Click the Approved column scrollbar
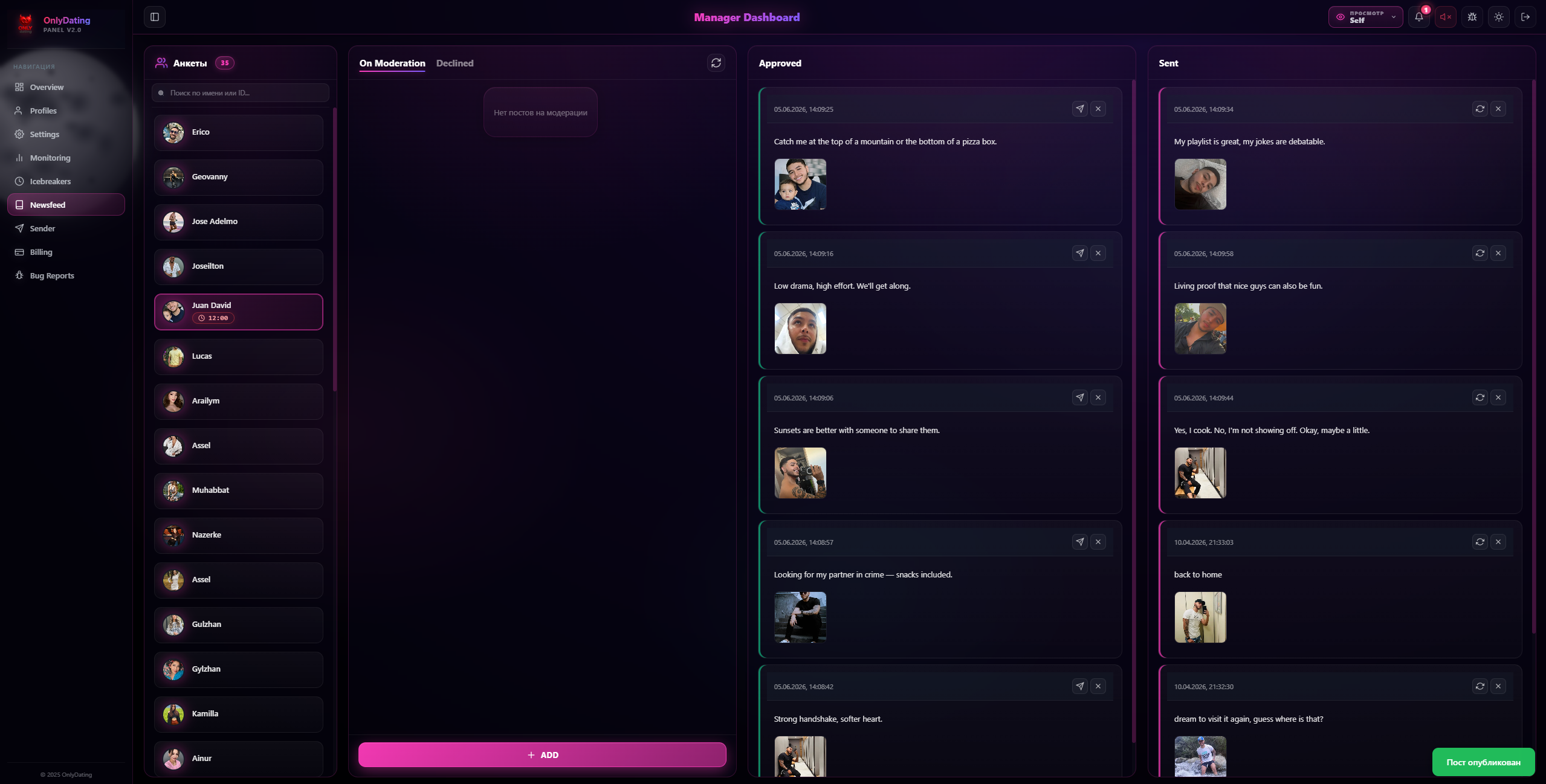The height and width of the screenshot is (784, 1546). (x=1133, y=411)
